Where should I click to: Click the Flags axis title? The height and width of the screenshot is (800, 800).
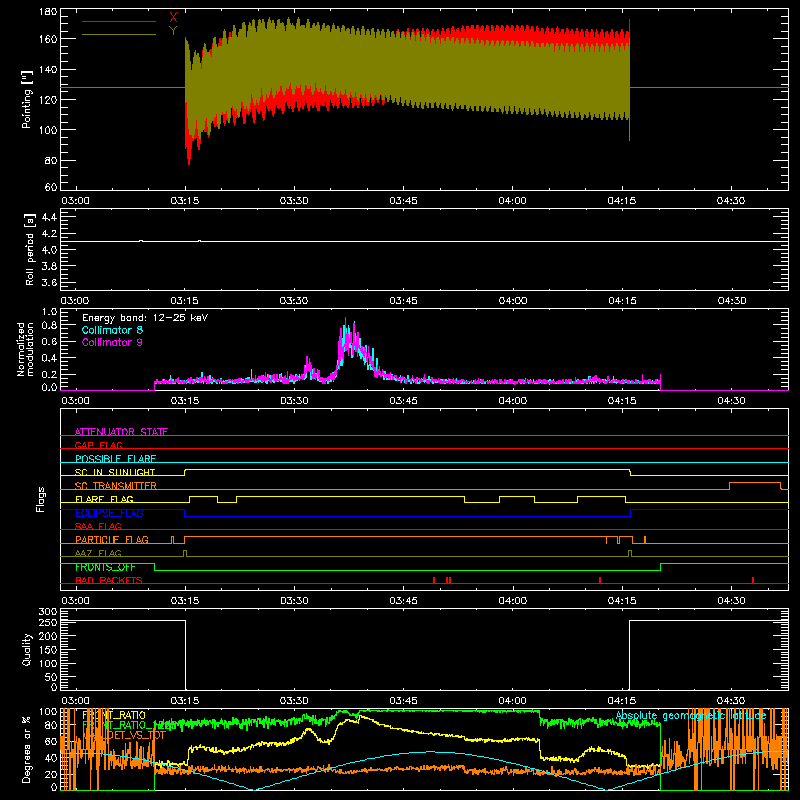[x=40, y=499]
